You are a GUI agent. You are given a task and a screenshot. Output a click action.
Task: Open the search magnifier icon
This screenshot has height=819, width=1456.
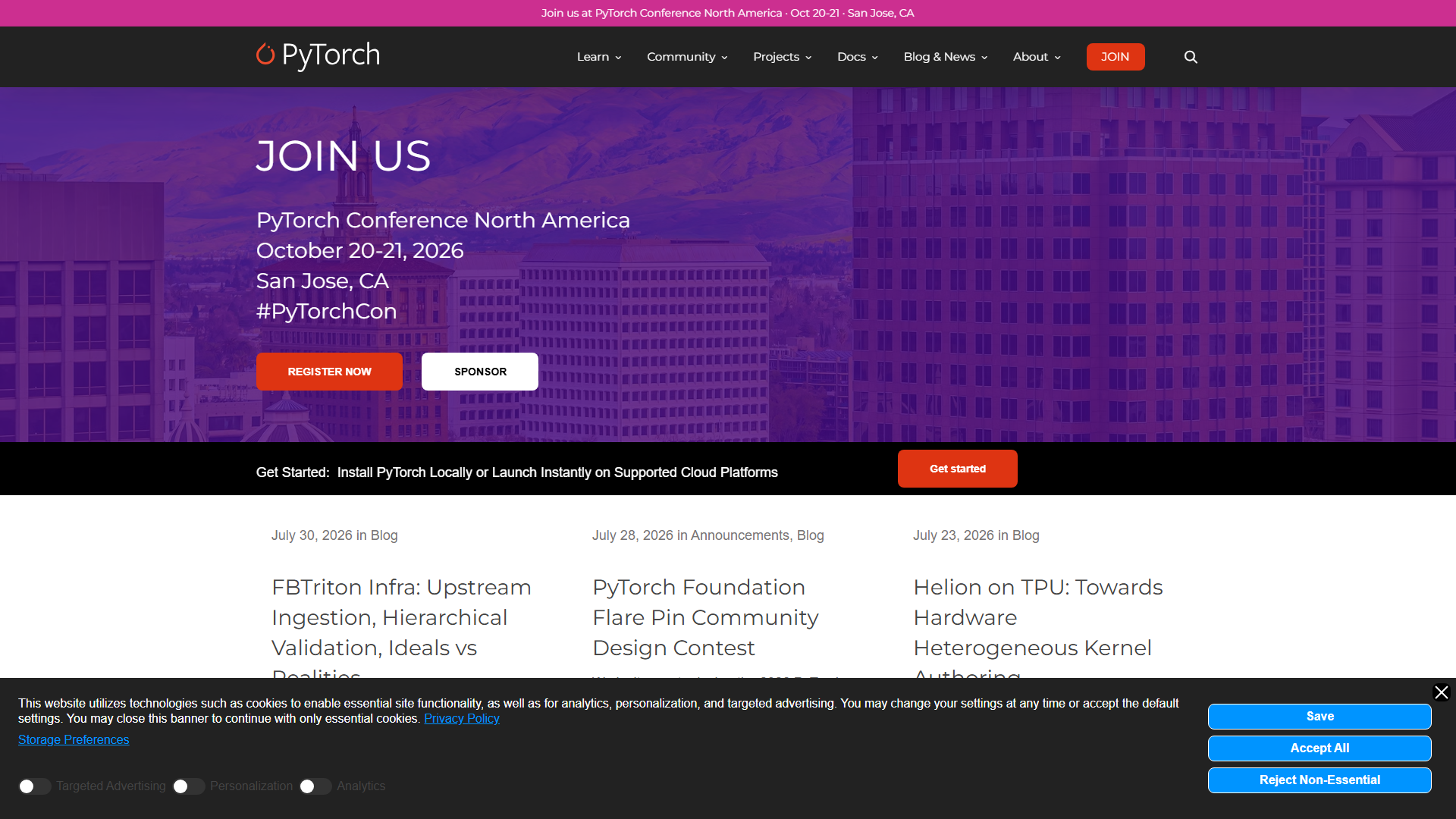tap(1191, 57)
